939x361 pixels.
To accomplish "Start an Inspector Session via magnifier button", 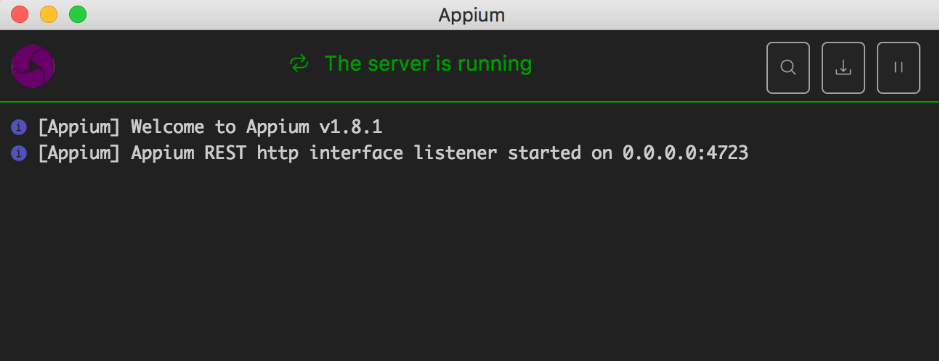I will tap(788, 68).
